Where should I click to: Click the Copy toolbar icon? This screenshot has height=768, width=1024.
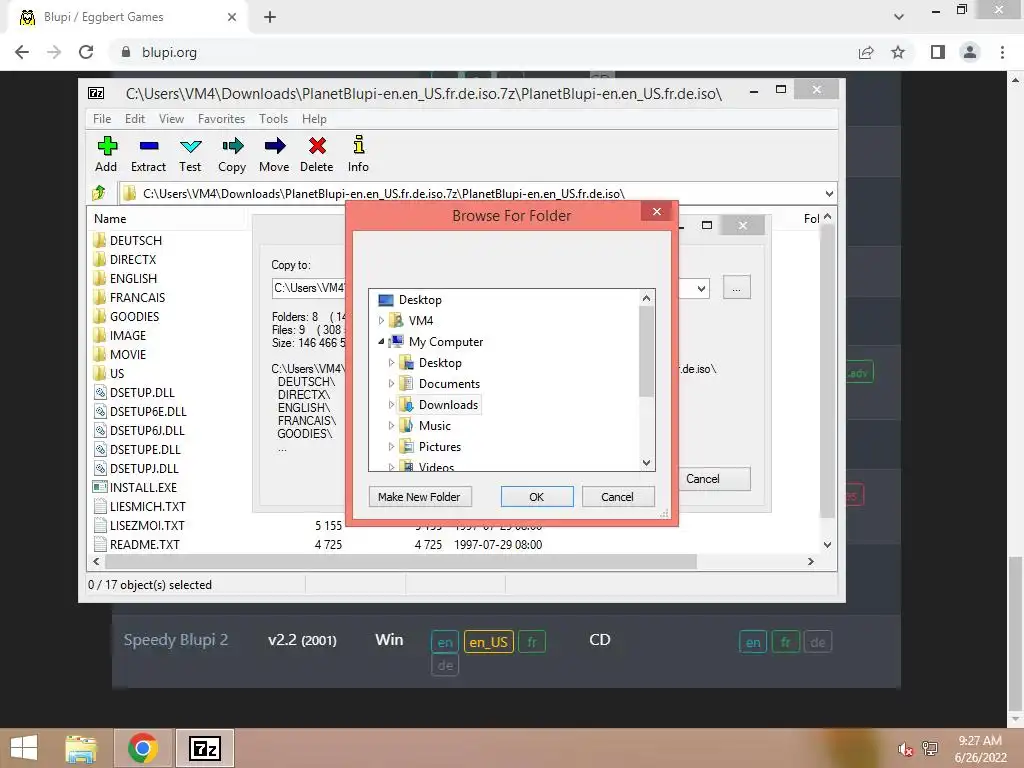pyautogui.click(x=232, y=146)
